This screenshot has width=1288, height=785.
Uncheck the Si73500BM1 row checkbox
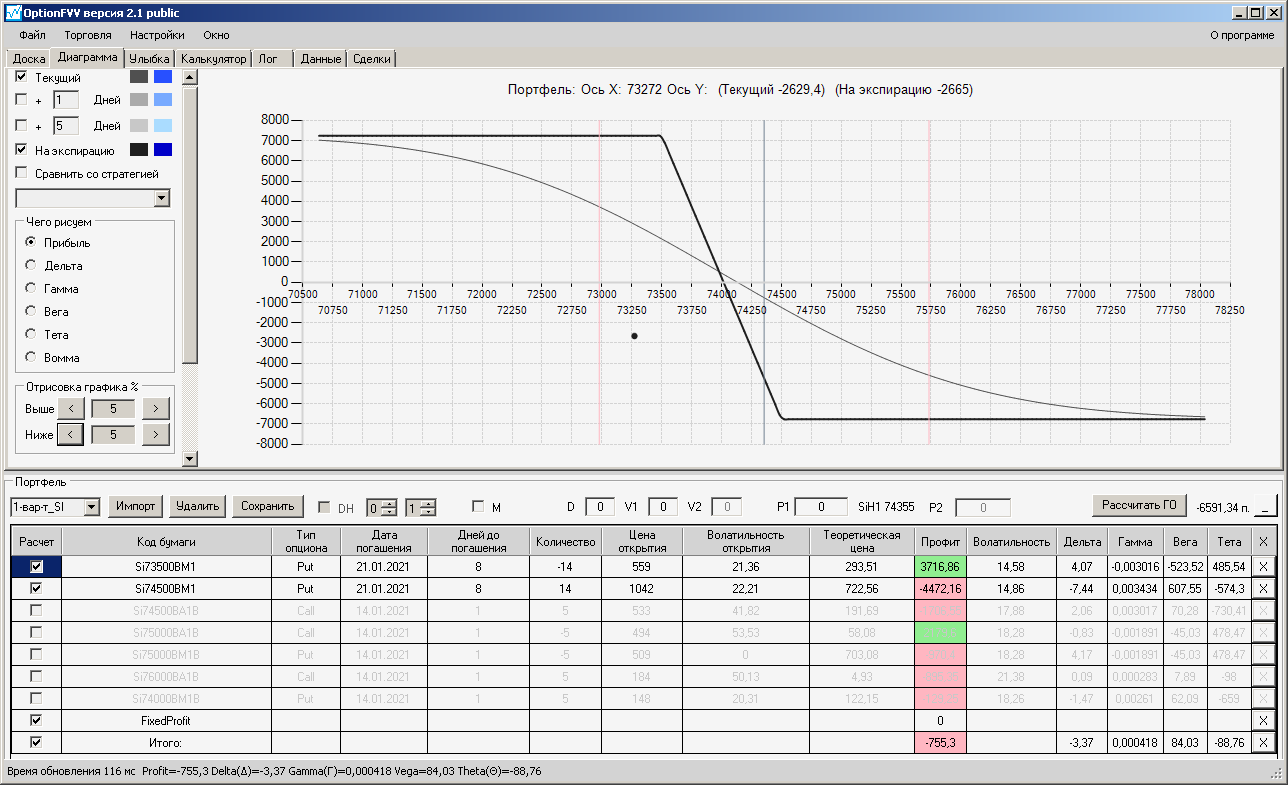37,566
